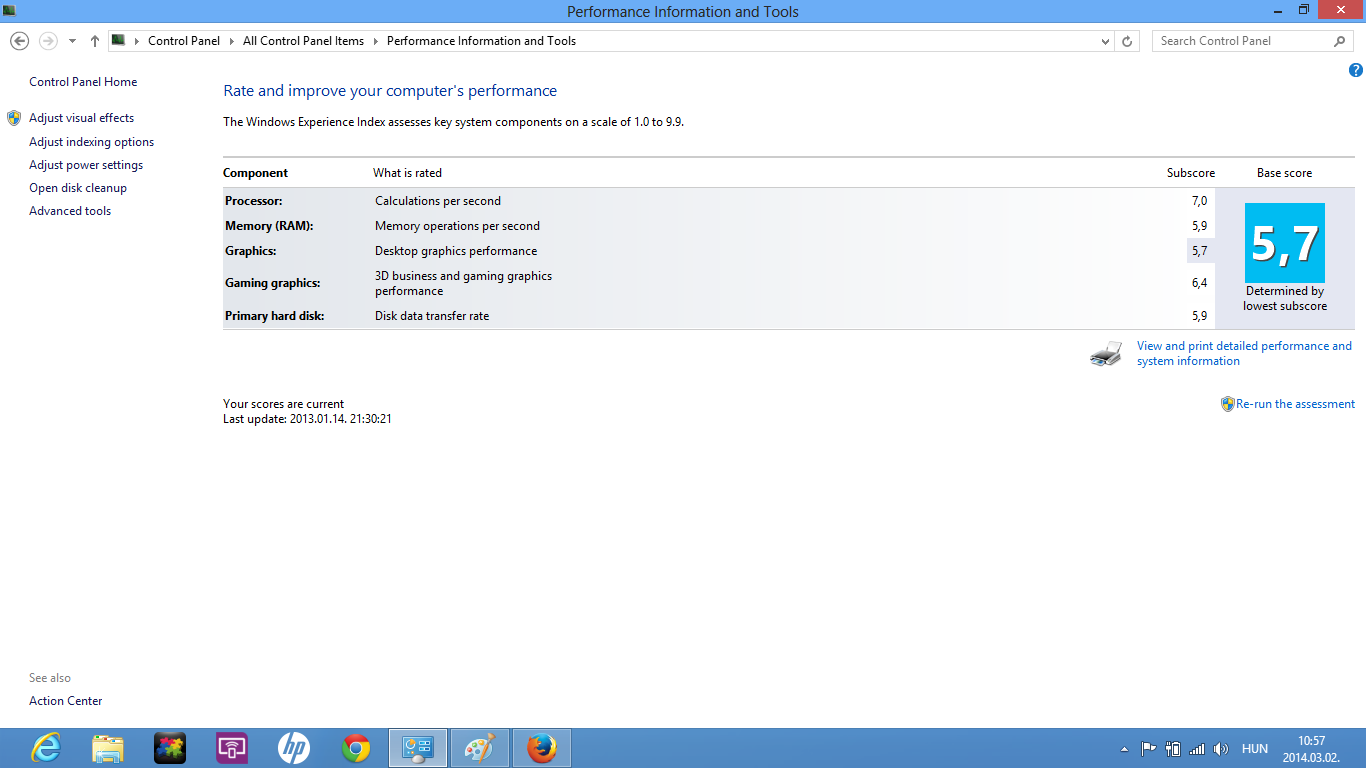Image resolution: width=1366 pixels, height=768 pixels.
Task: Click the blue 5,7 base score tile
Action: point(1284,243)
